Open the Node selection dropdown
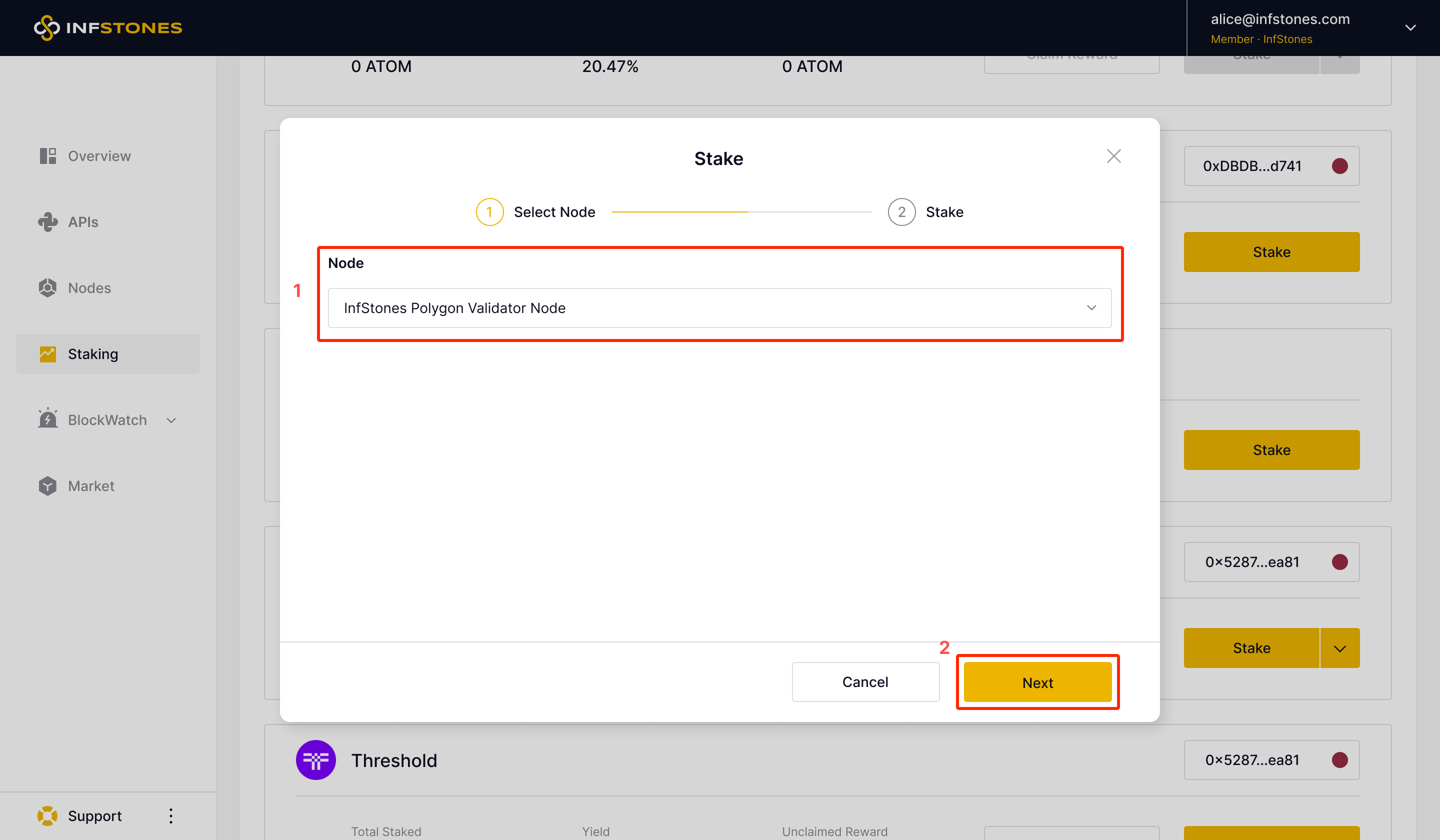Viewport: 1440px width, 840px height. tap(719, 308)
